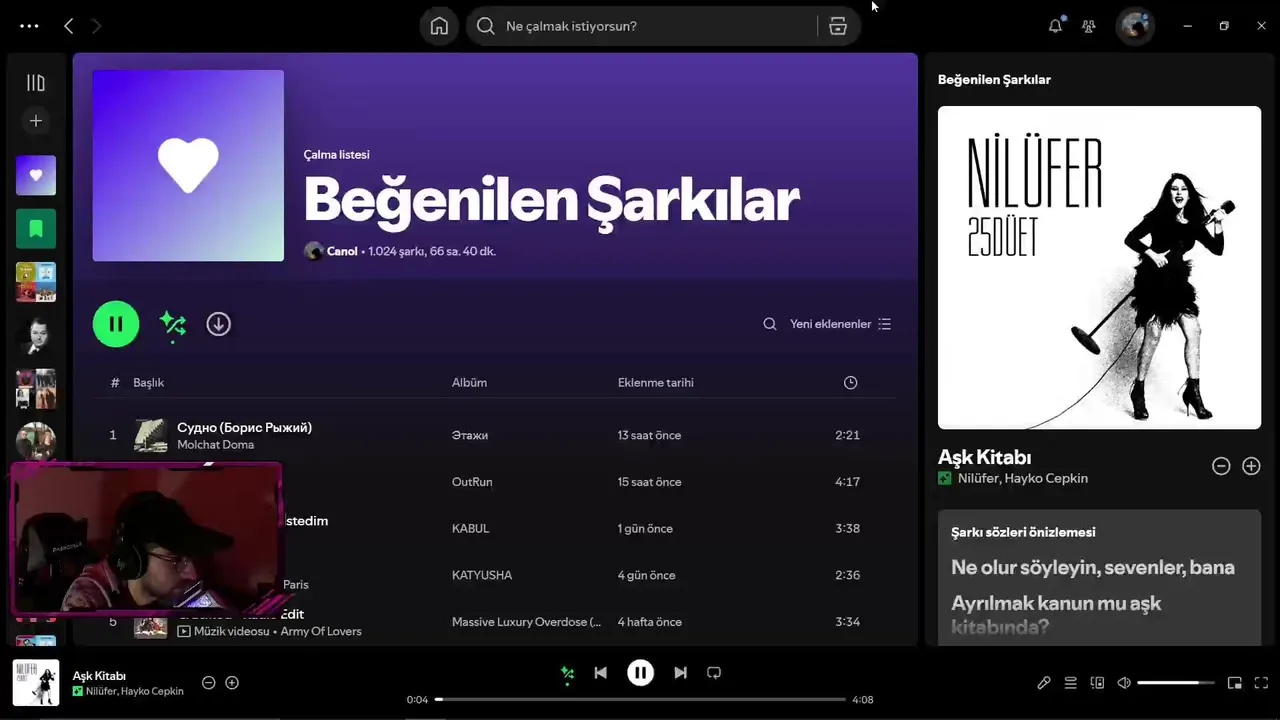Sort by the Albüm column header
This screenshot has height=720, width=1280.
[x=469, y=382]
